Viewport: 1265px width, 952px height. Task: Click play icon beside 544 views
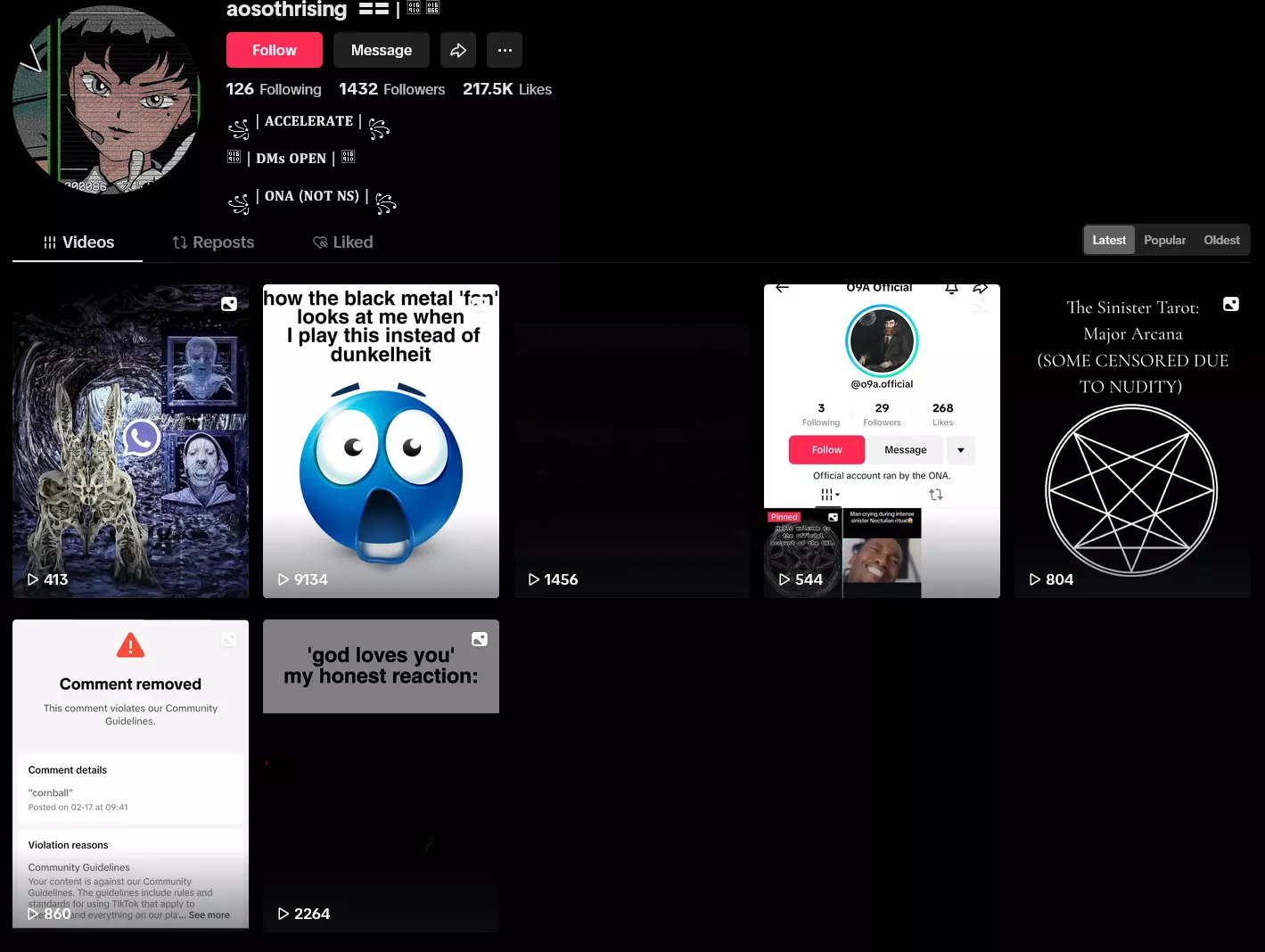pyautogui.click(x=784, y=579)
